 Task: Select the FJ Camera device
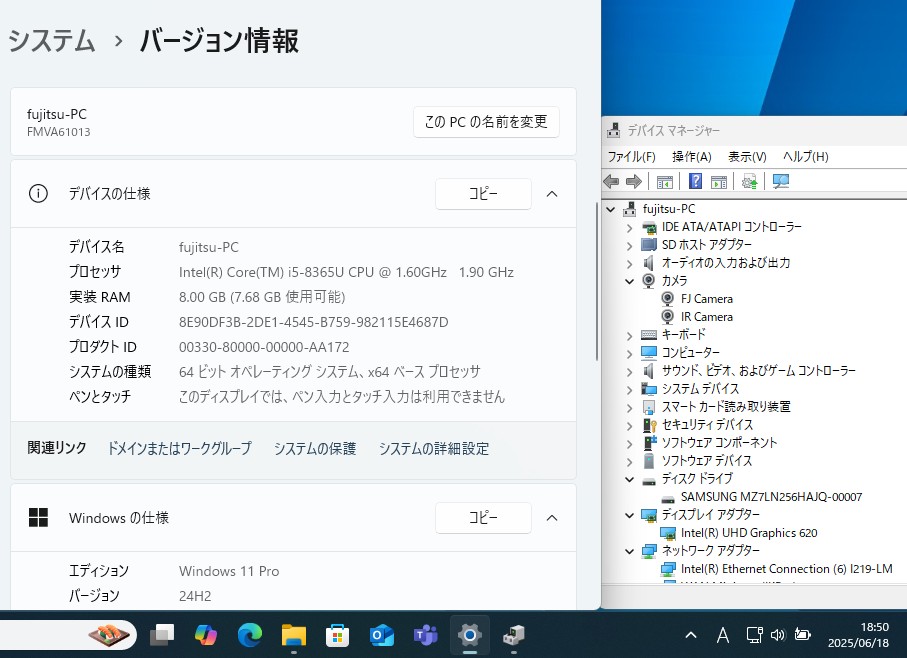point(706,299)
